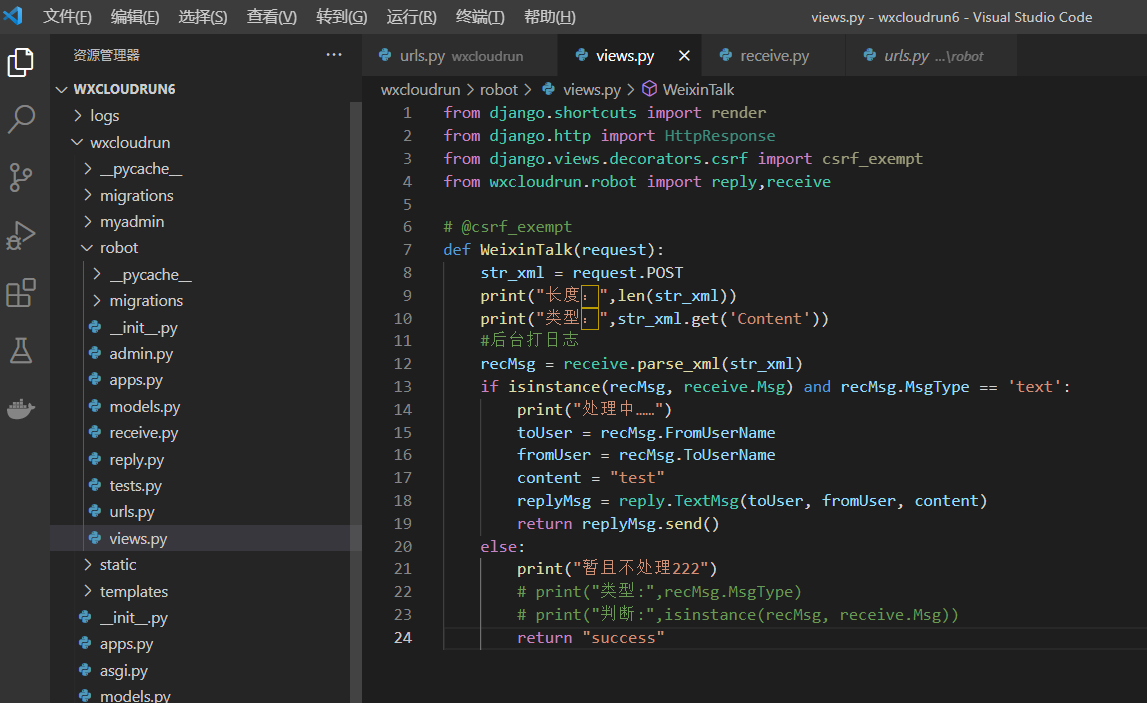Image resolution: width=1147 pixels, height=703 pixels.
Task: Click the VS Code logo icon
Action: pyautogui.click(x=13, y=15)
